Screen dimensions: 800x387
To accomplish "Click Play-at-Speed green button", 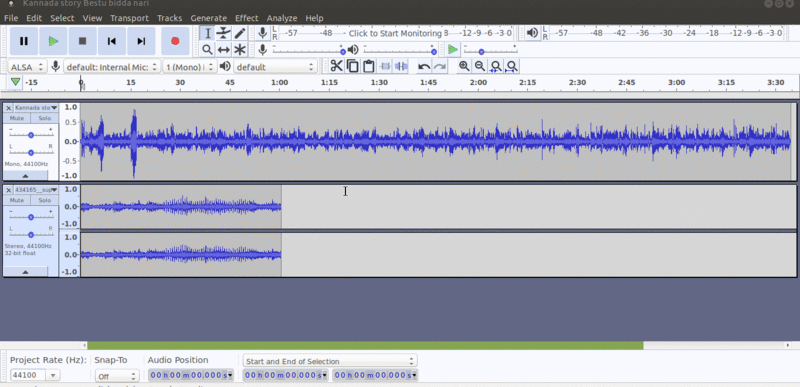I will (x=453, y=49).
